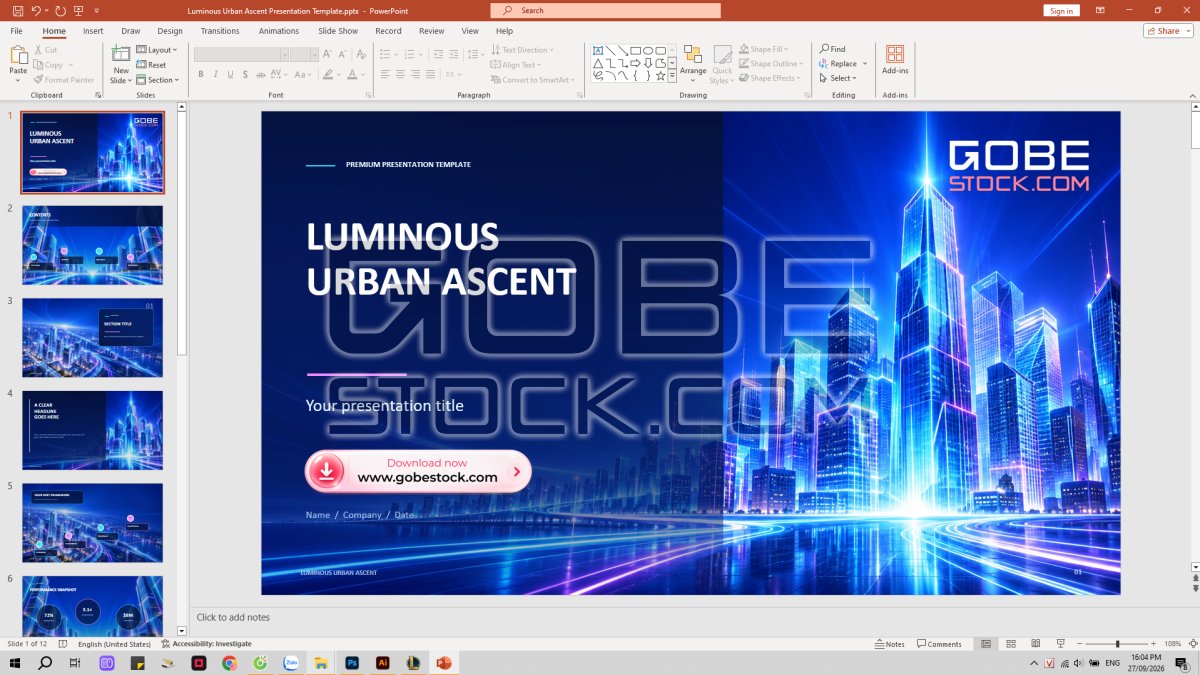Start presentation from beginning icon
Screen dimensions: 1200x675
80,10
